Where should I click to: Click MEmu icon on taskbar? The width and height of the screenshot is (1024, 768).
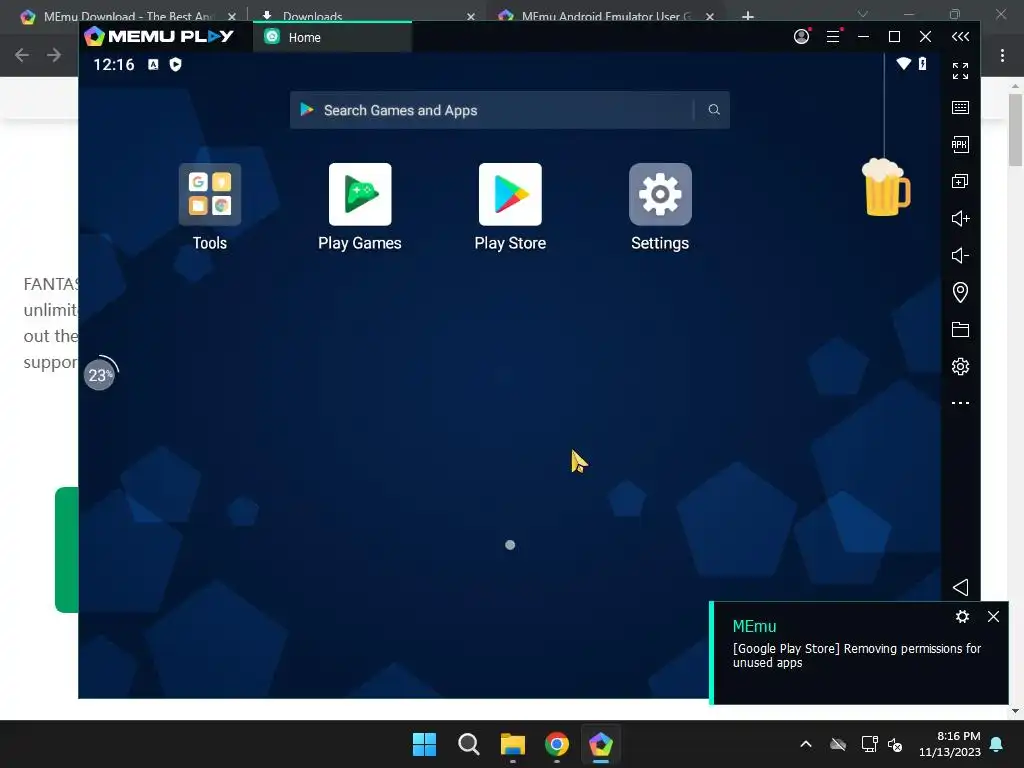[x=601, y=744]
